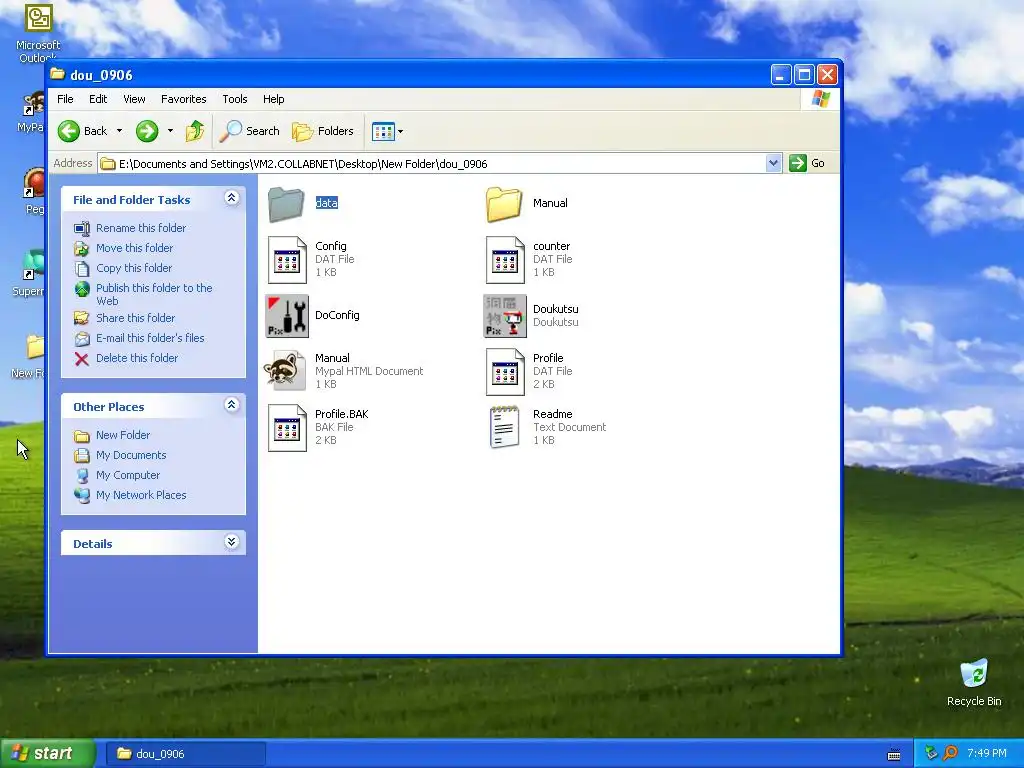Click the keyboard icon near the system tray
The height and width of the screenshot is (768, 1024).
[x=894, y=754]
